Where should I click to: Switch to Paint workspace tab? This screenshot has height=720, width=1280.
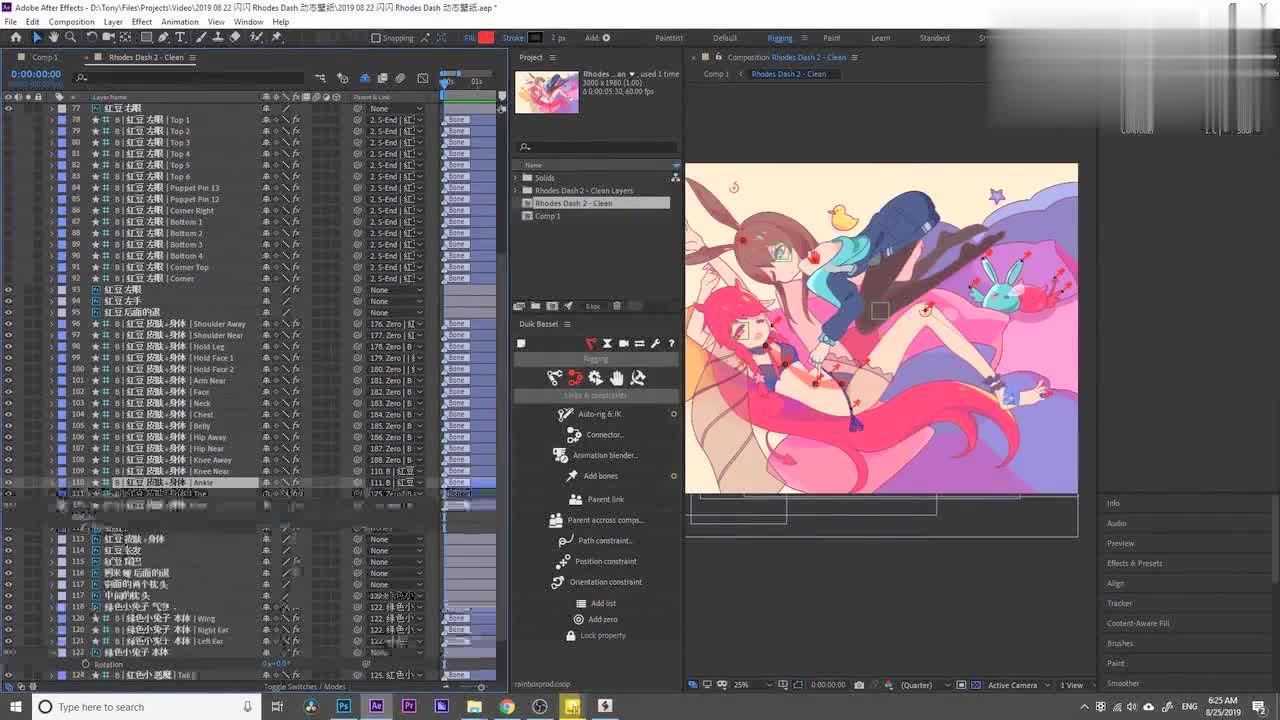(832, 38)
